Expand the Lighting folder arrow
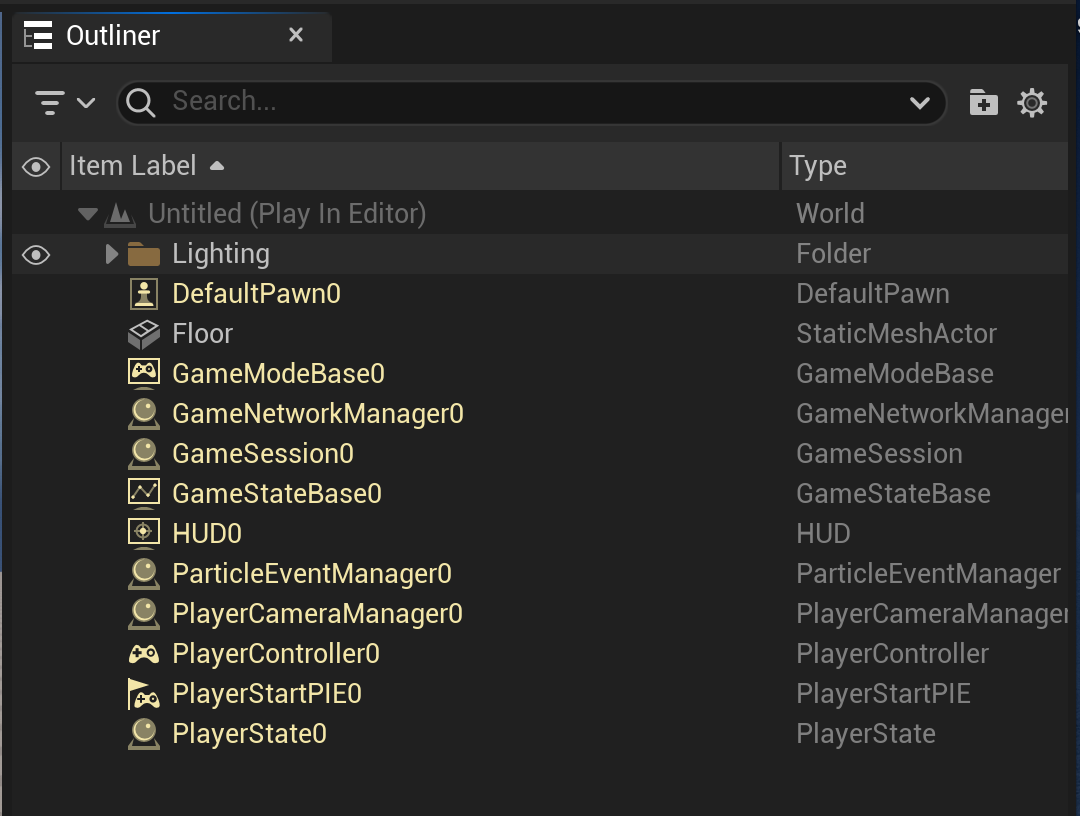 point(111,254)
